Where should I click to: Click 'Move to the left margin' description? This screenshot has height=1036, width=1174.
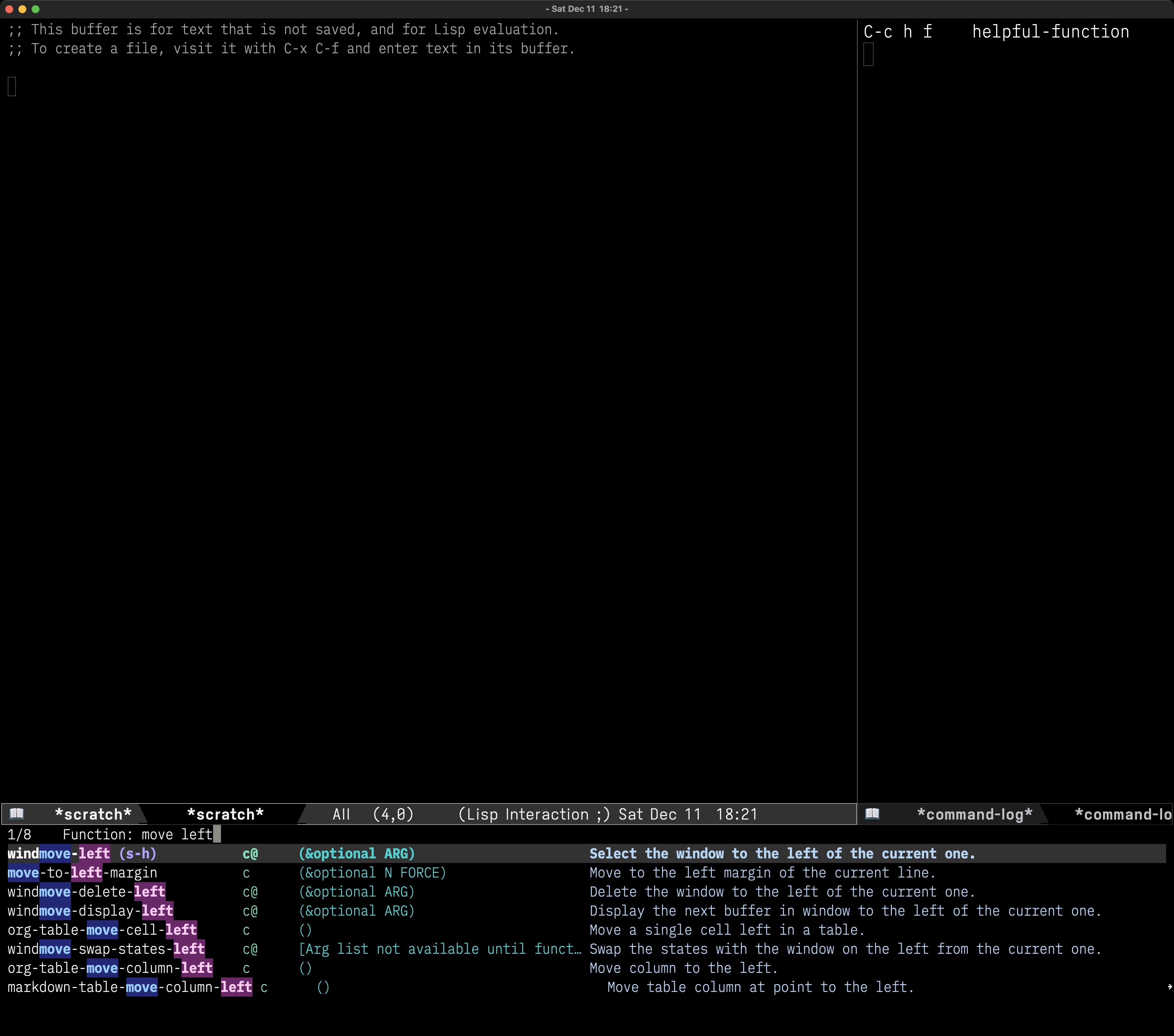pyautogui.click(x=763, y=873)
